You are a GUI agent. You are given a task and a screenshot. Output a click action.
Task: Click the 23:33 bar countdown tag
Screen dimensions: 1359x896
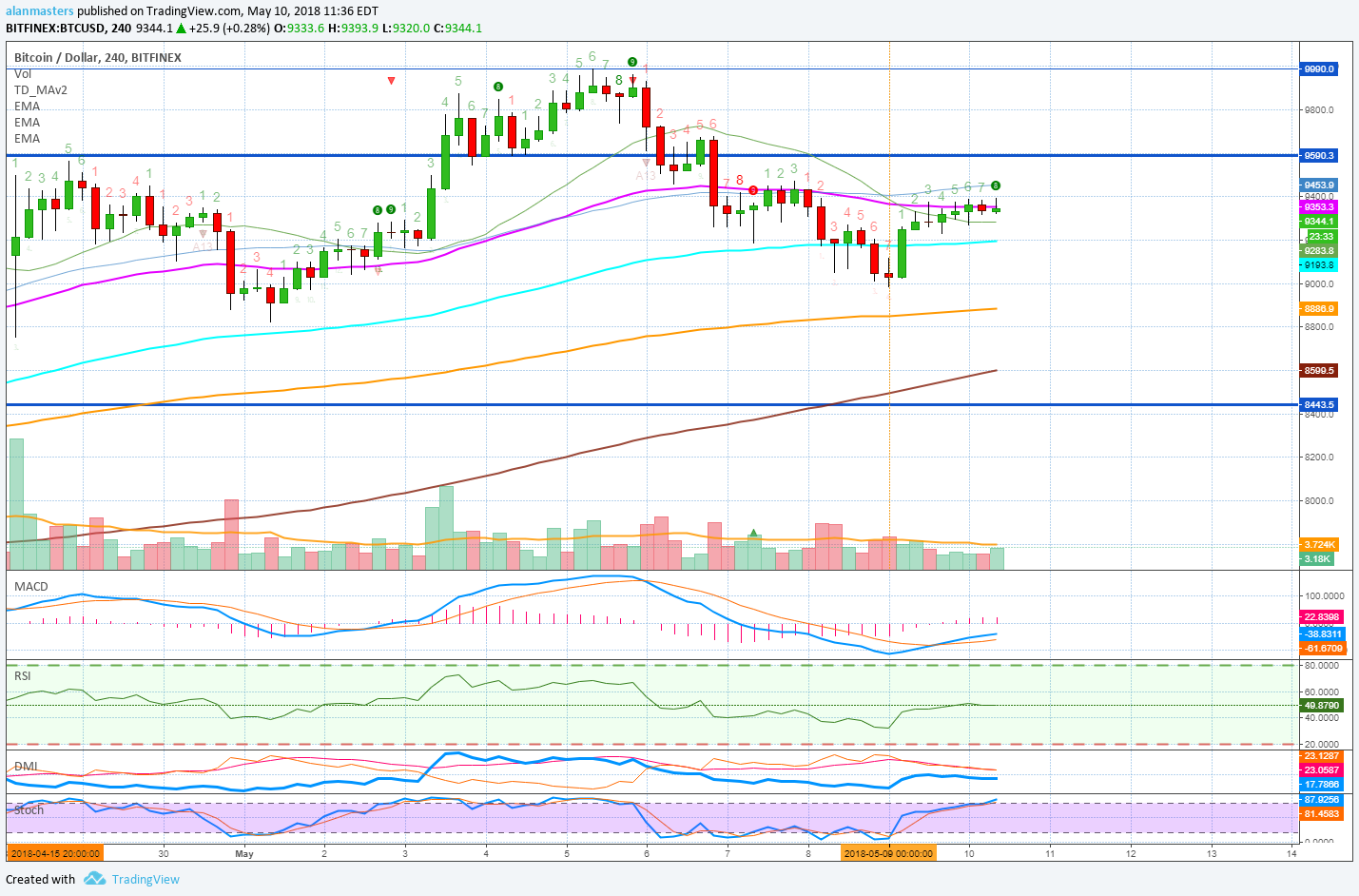click(1321, 236)
